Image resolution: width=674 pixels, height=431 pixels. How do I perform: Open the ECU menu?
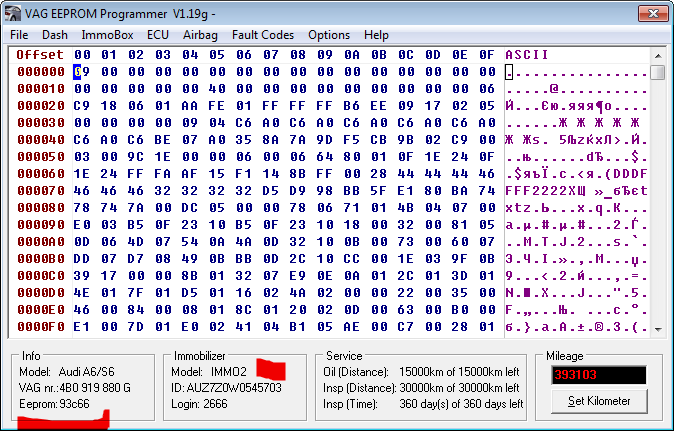point(158,35)
